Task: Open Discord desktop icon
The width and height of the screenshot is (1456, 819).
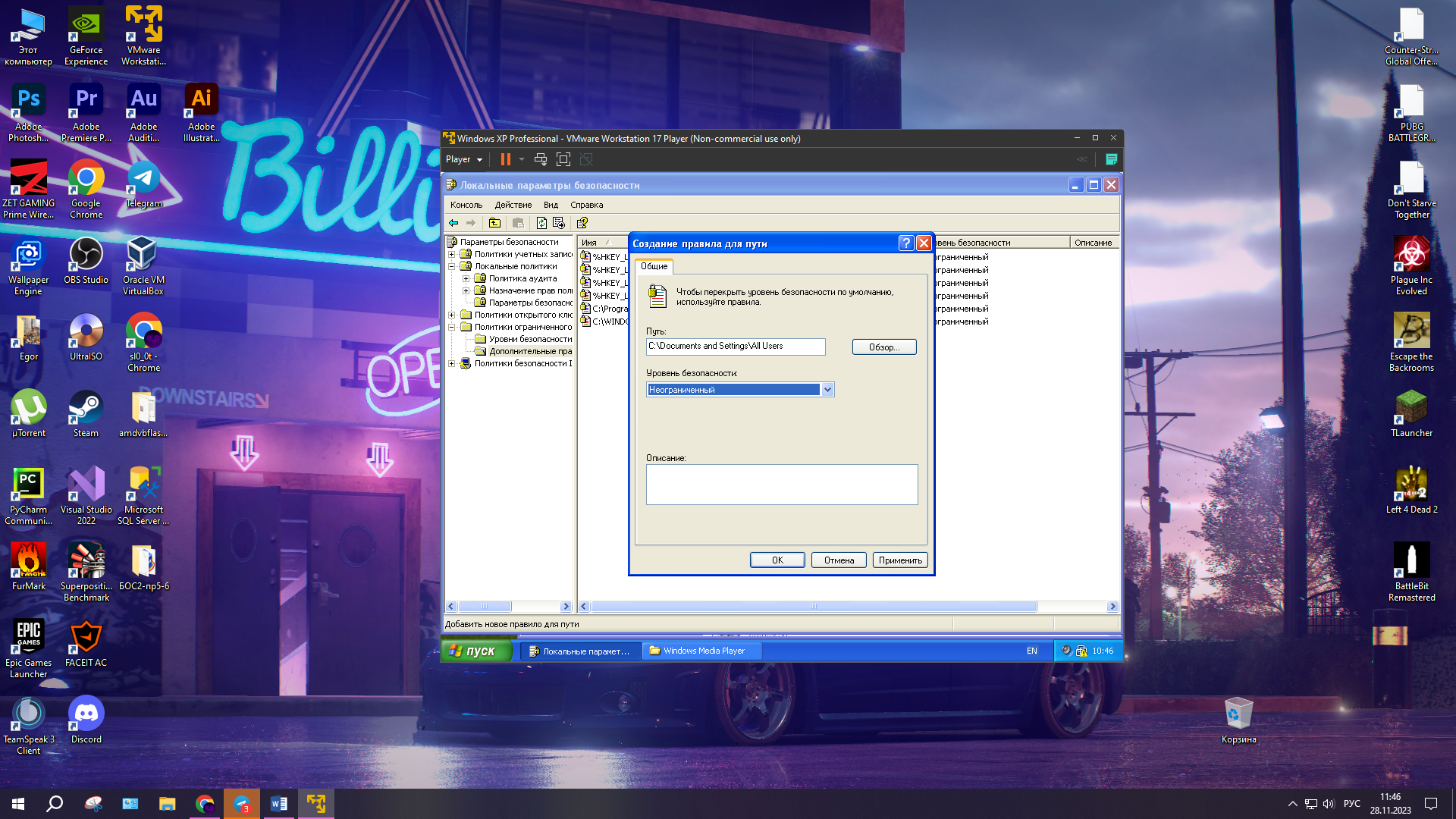Action: [x=86, y=720]
